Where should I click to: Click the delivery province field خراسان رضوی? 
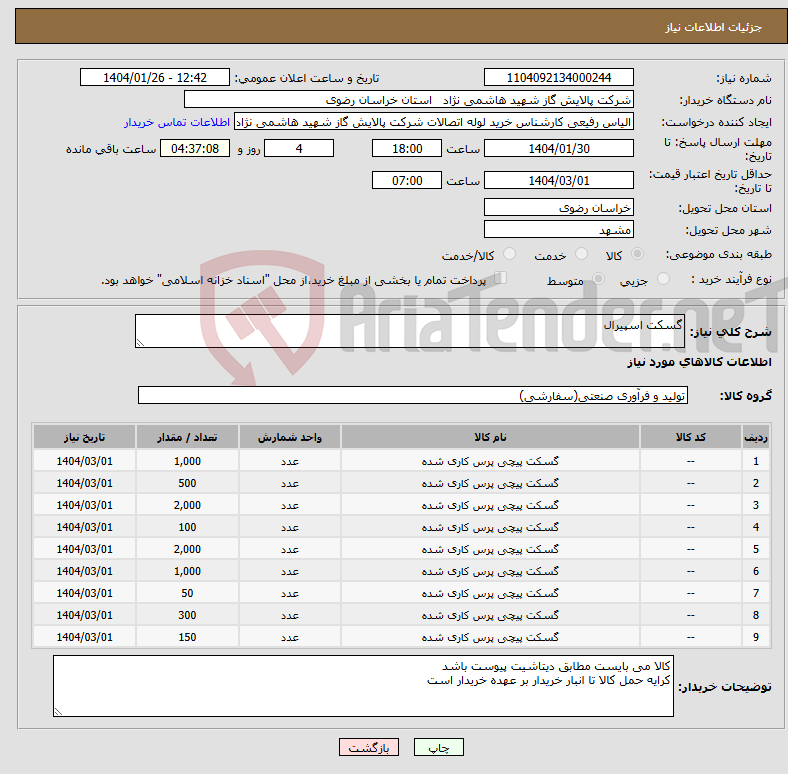(x=558, y=207)
